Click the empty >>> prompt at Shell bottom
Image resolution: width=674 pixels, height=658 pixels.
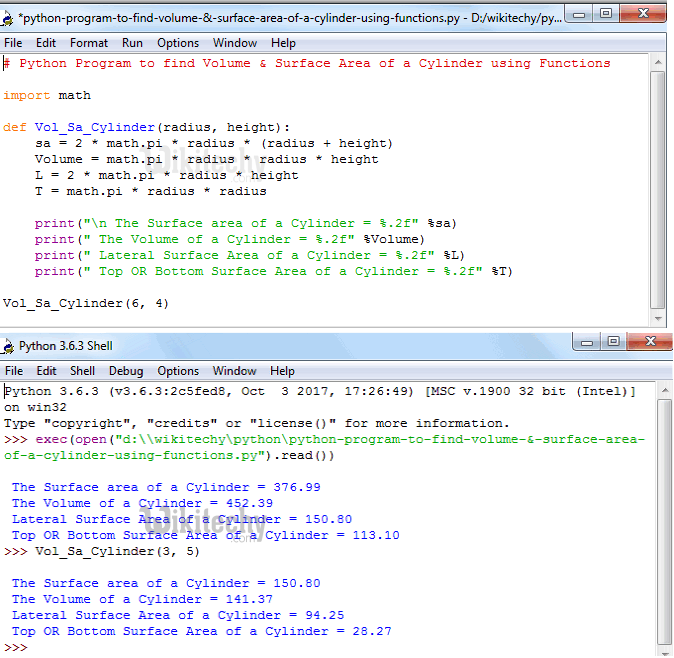pos(40,648)
